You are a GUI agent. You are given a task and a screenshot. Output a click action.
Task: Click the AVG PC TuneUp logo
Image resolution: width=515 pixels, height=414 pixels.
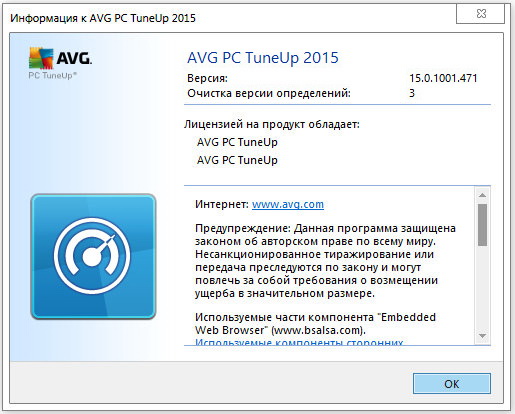click(60, 64)
